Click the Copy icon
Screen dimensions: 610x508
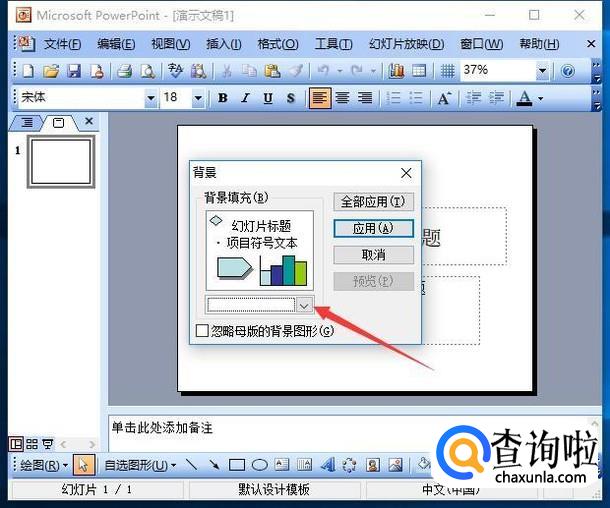click(249, 71)
